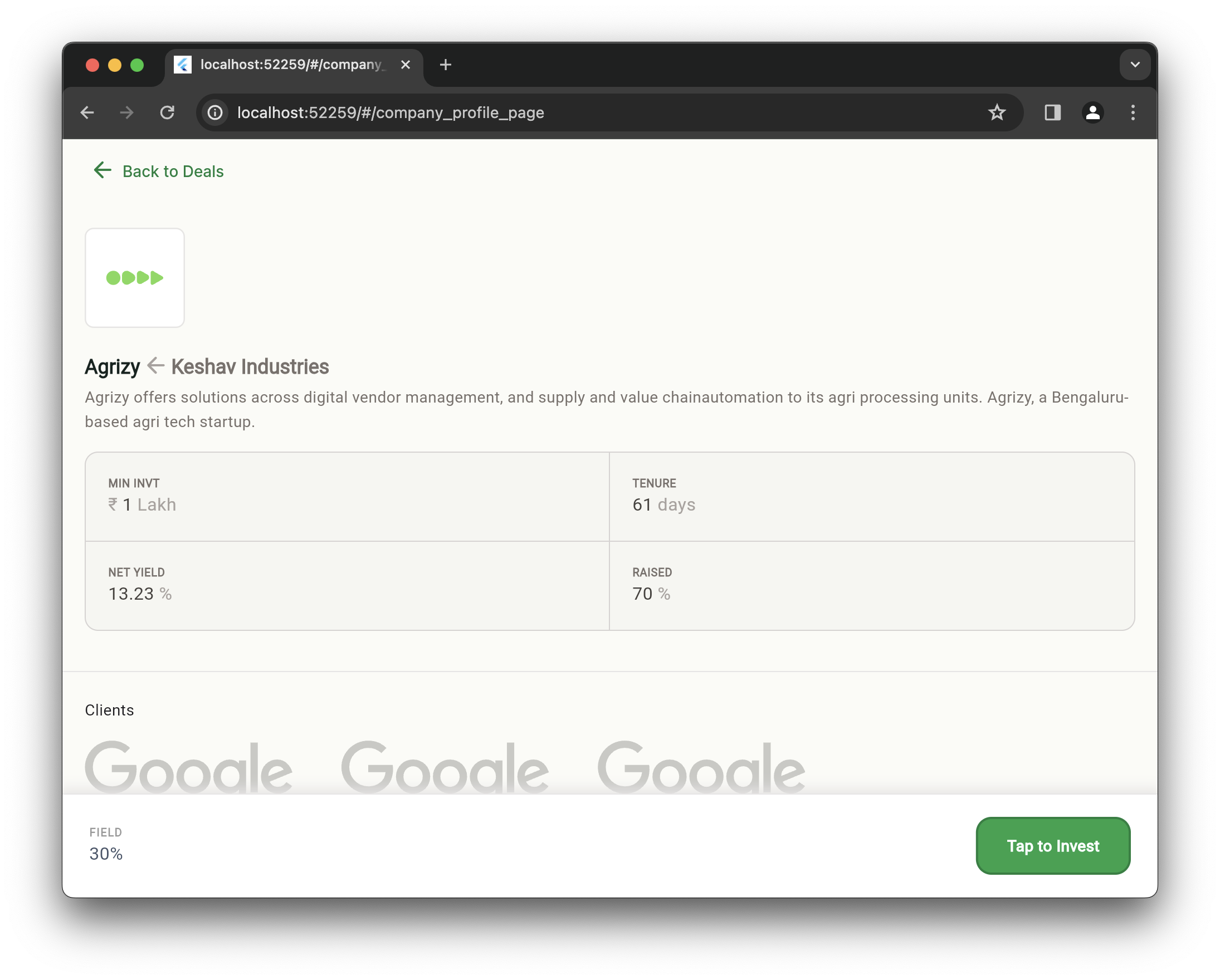Open the Chrome three-dot menu
Image resolution: width=1220 pixels, height=980 pixels.
point(1133,112)
